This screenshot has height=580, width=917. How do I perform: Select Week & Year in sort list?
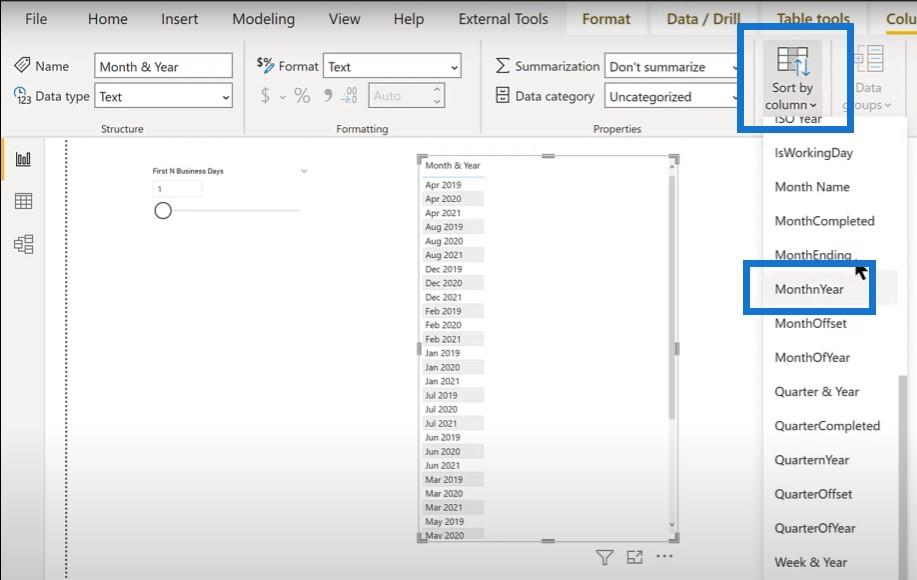811,562
